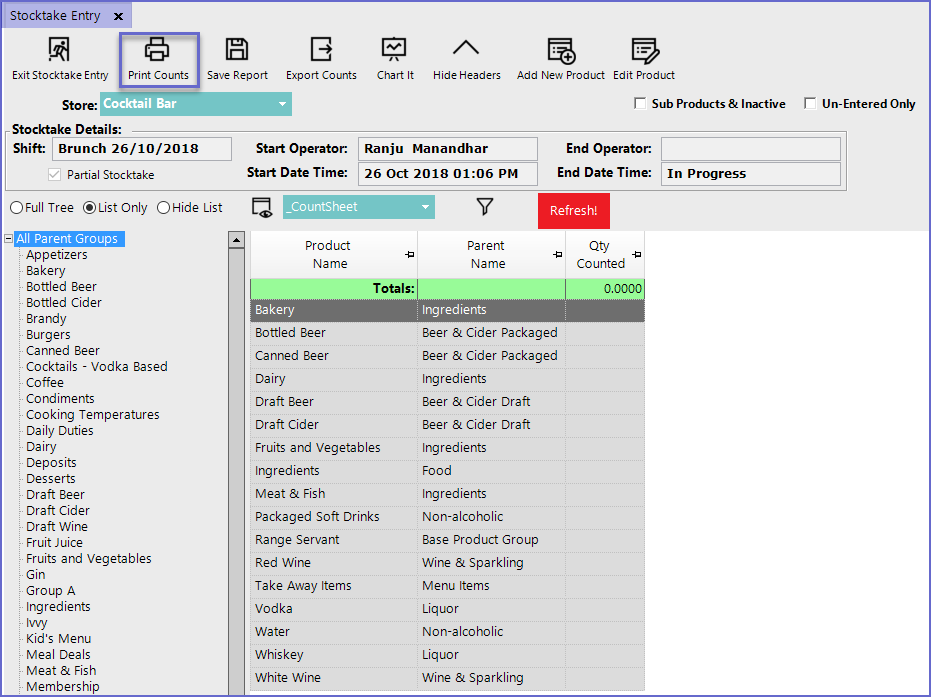Click Hide Headers chevron icon
The width and height of the screenshot is (931, 697).
point(466,50)
